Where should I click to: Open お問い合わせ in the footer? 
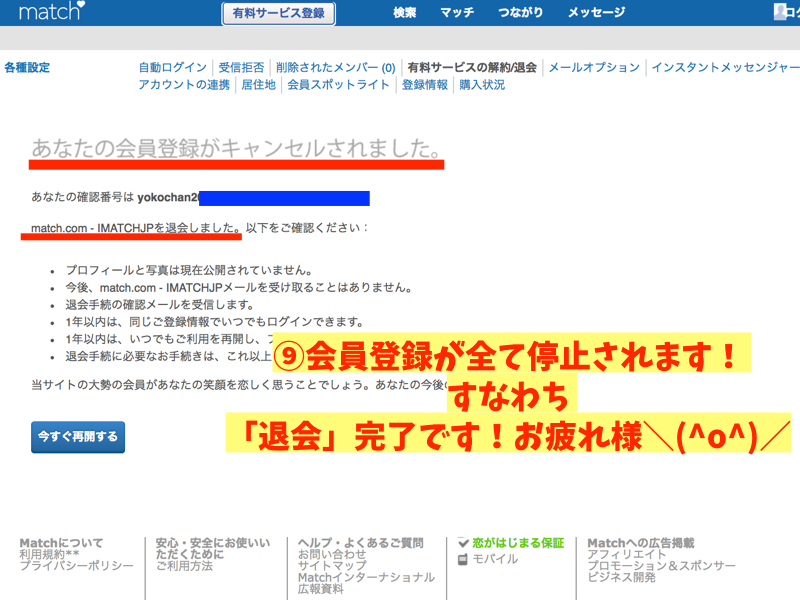click(332, 554)
